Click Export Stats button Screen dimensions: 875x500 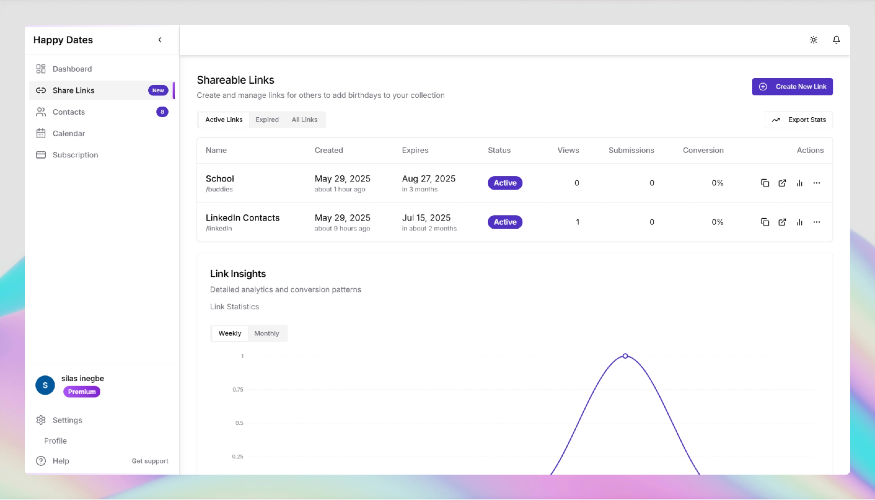coord(799,119)
